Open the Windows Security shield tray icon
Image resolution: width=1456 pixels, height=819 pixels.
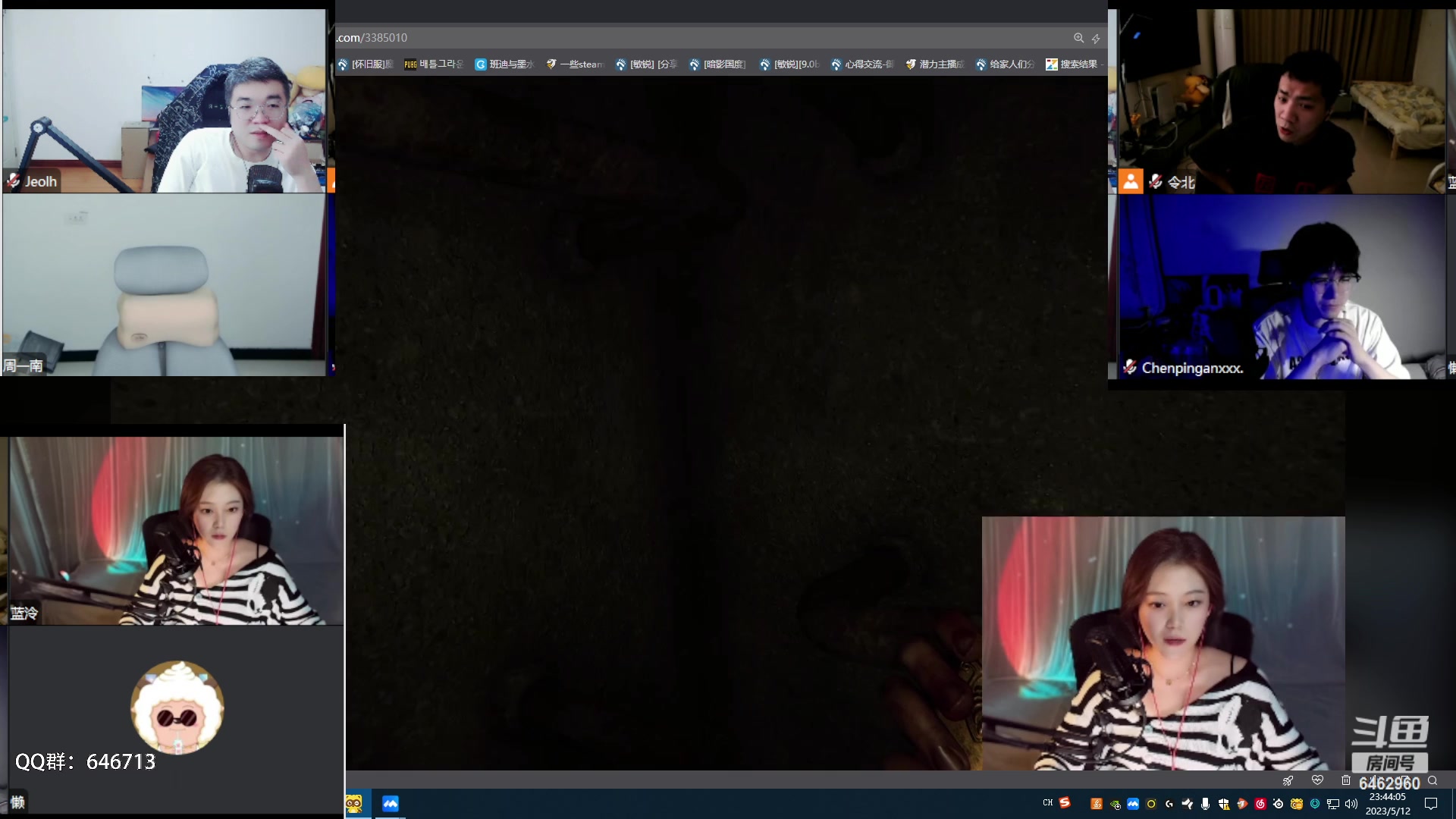(x=1223, y=804)
